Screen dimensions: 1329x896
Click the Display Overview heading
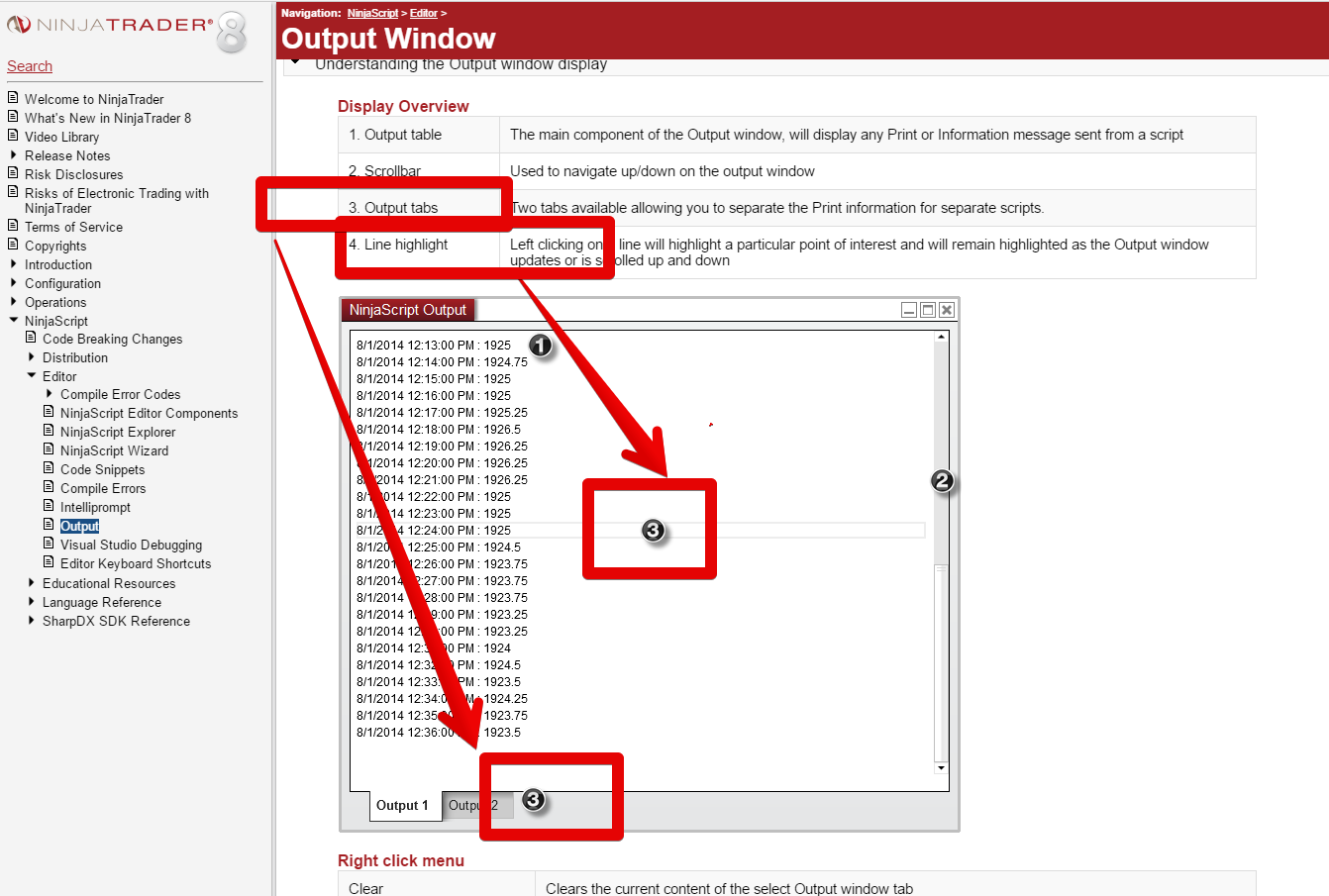403,106
